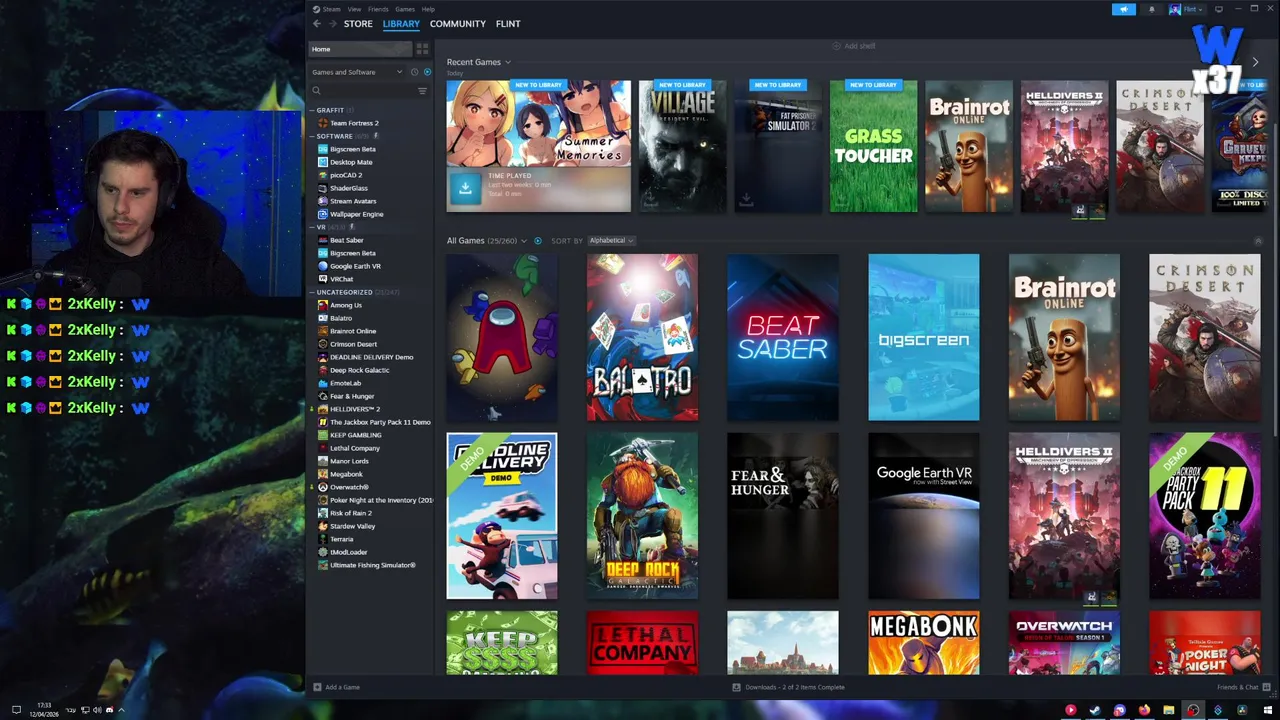The image size is (1280, 720).
Task: Select the LIBRARY tab
Action: tap(401, 24)
